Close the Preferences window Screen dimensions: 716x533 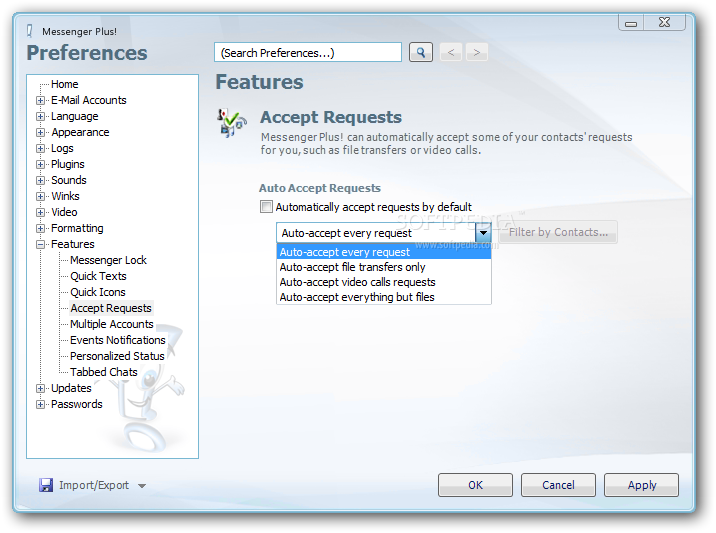coord(664,22)
